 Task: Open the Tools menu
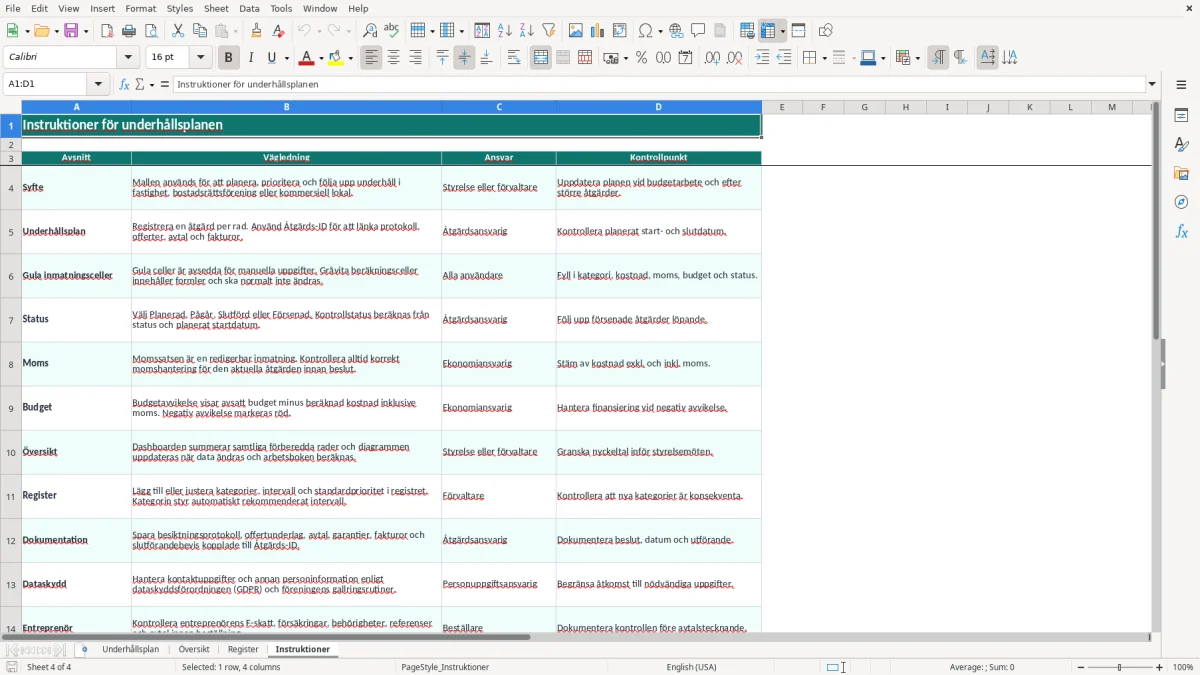pos(281,8)
